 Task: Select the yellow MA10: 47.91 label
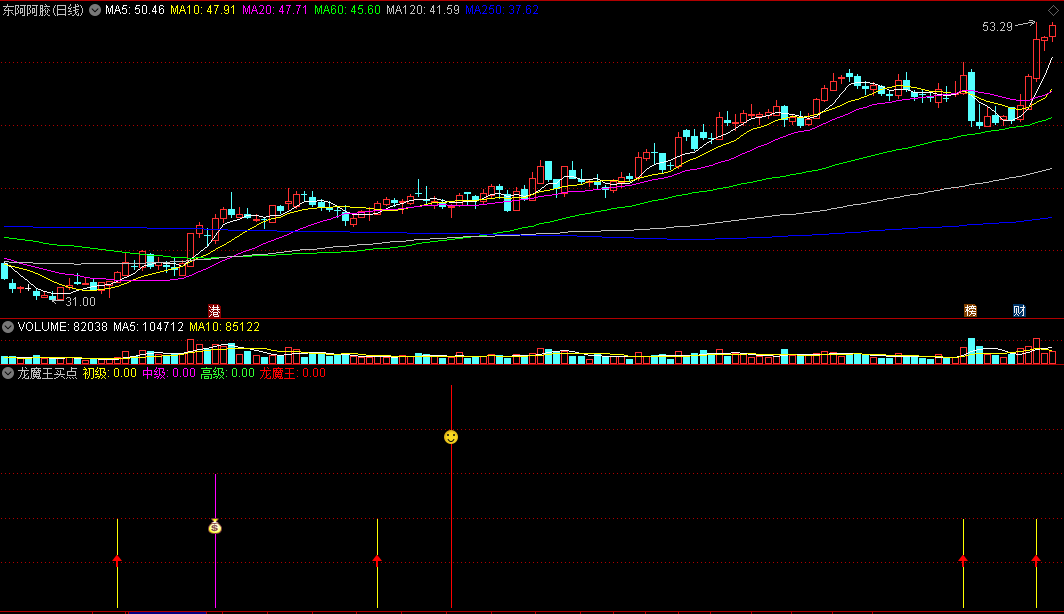(203, 10)
